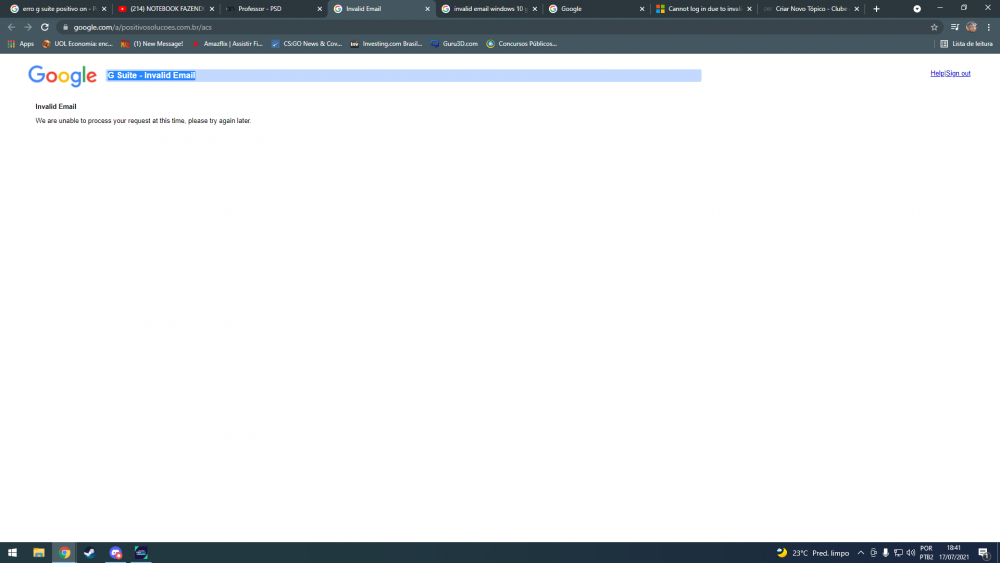1000x563 pixels.
Task: Click the Chrome taskbar icon
Action: coord(64,553)
